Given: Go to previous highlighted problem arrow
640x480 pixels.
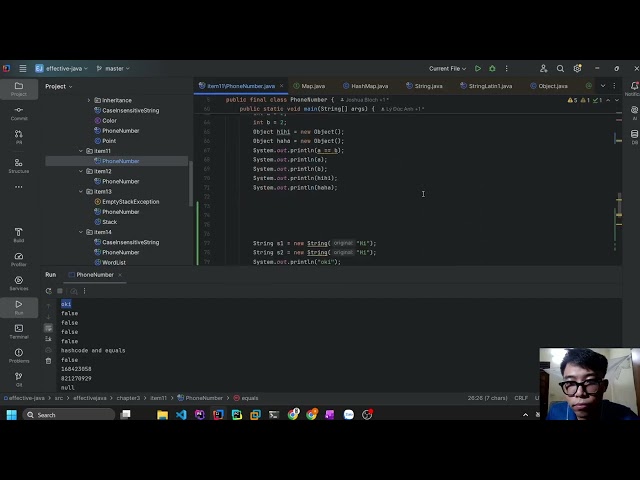Looking at the screenshot, I should coord(608,100).
